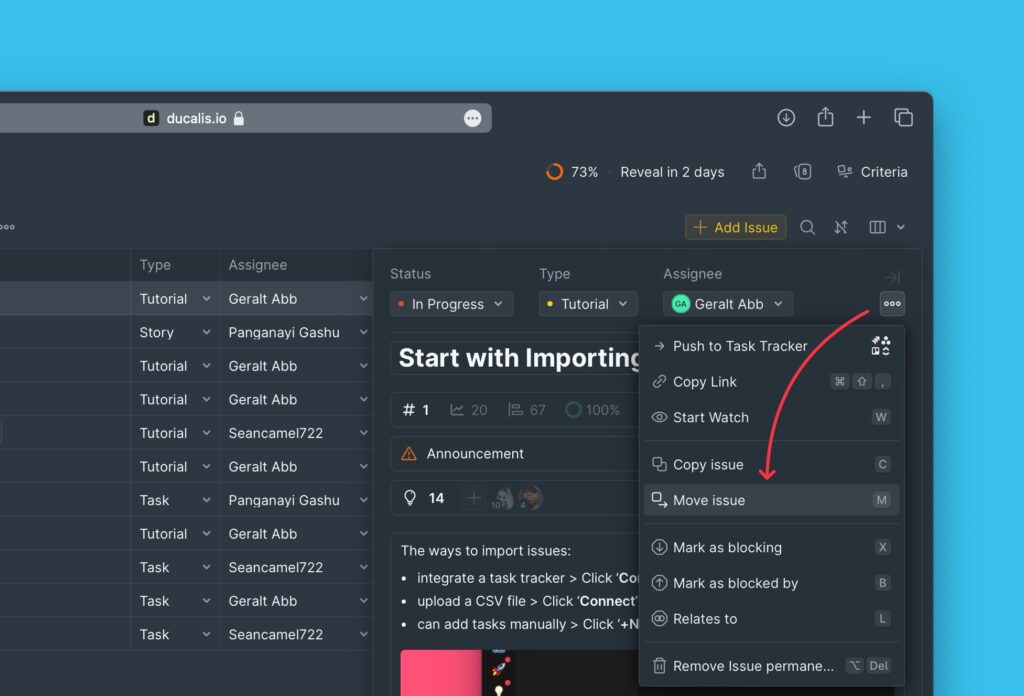The height and width of the screenshot is (696, 1024).
Task: Click the search magnifier icon
Action: [807, 228]
